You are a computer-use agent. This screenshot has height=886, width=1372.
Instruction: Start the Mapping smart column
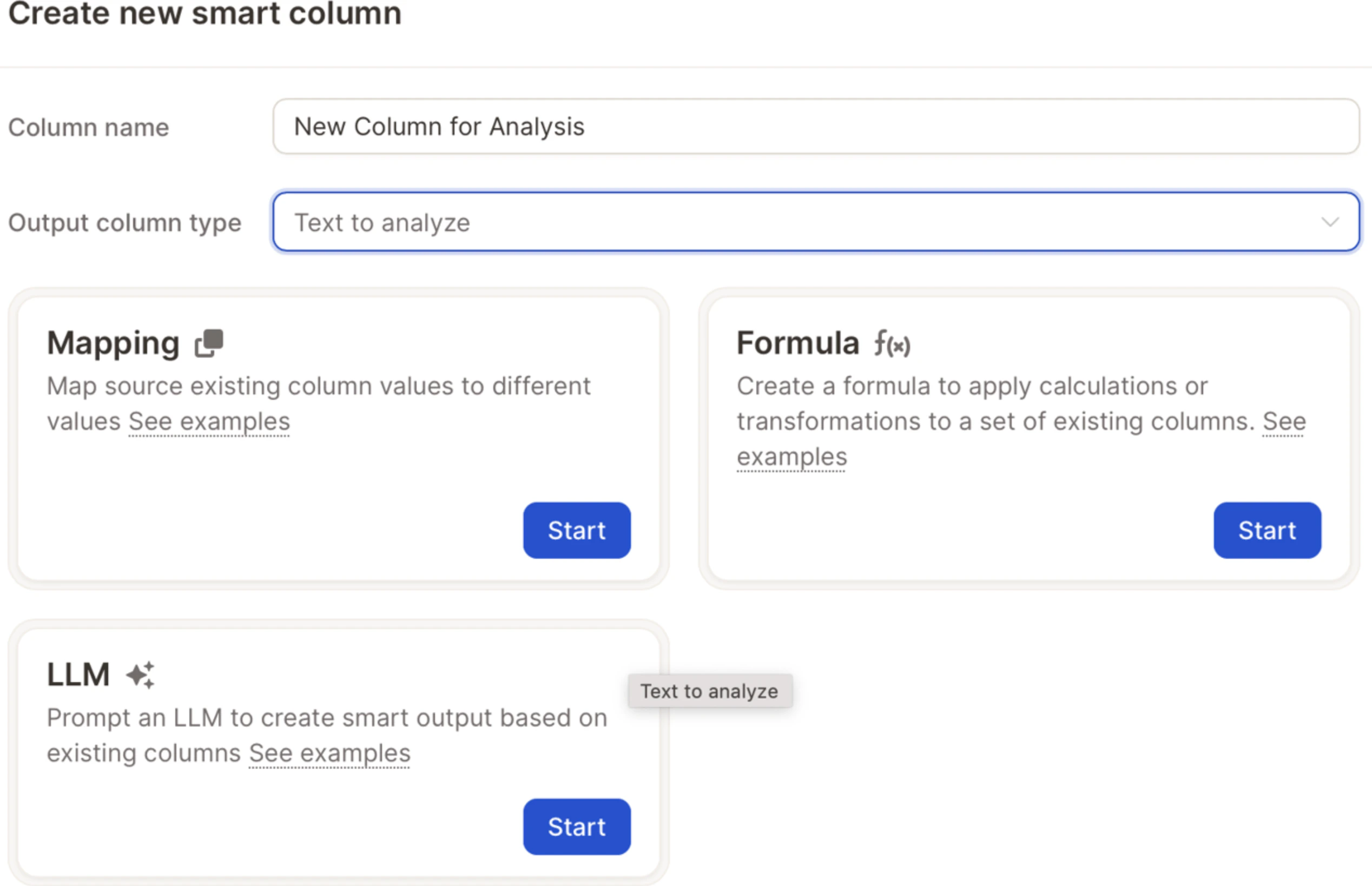point(576,531)
